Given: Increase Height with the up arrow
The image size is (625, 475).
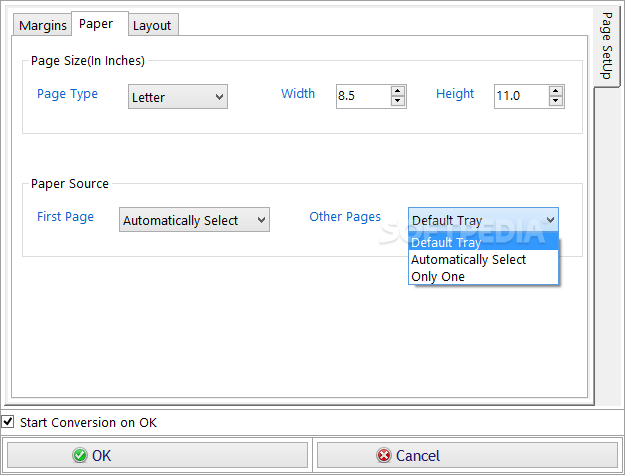Looking at the screenshot, I should click(556, 91).
